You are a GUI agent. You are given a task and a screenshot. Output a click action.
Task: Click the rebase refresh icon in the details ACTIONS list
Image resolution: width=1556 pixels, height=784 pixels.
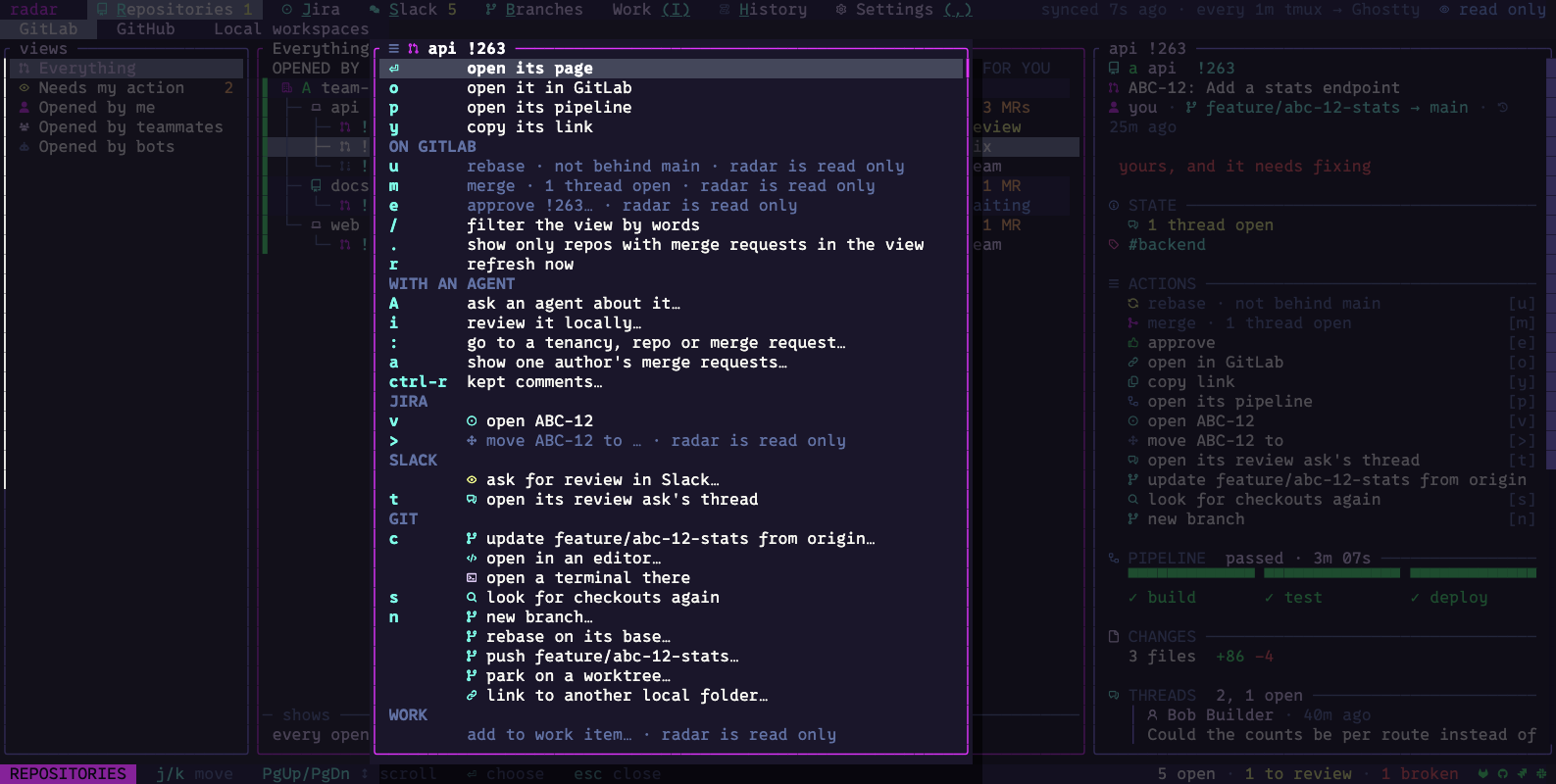click(x=1133, y=304)
